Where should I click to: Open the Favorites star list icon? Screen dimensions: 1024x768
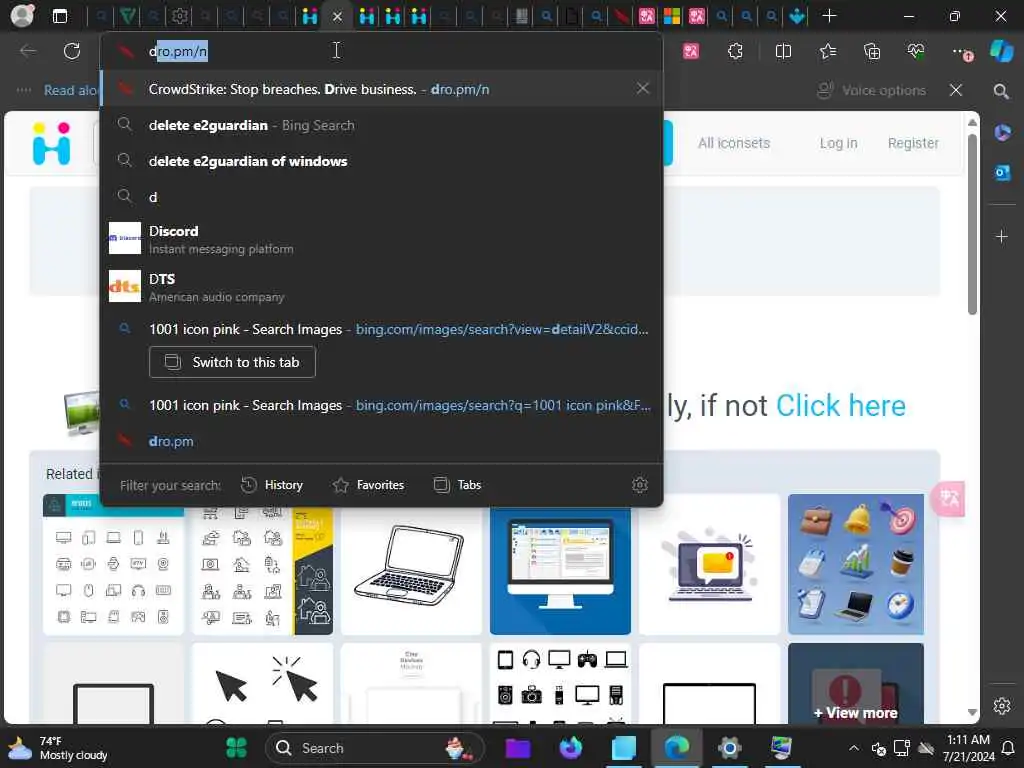[827, 52]
